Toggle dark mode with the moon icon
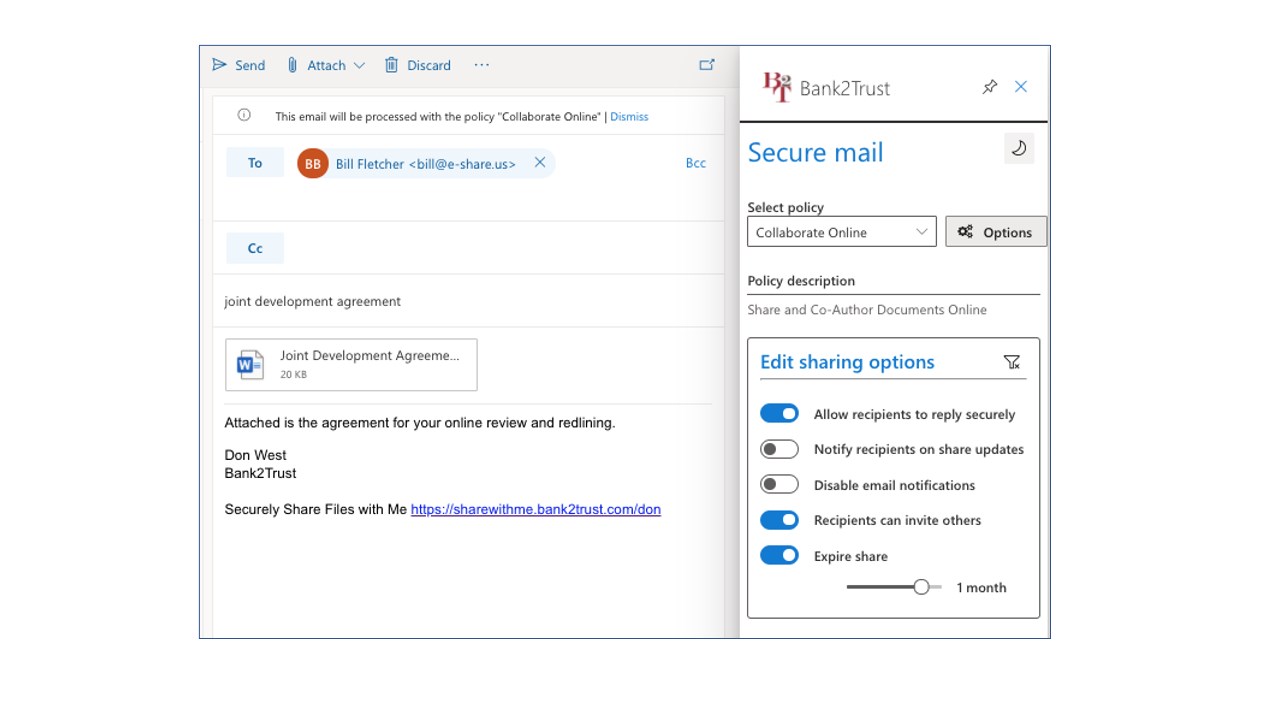 1019,148
